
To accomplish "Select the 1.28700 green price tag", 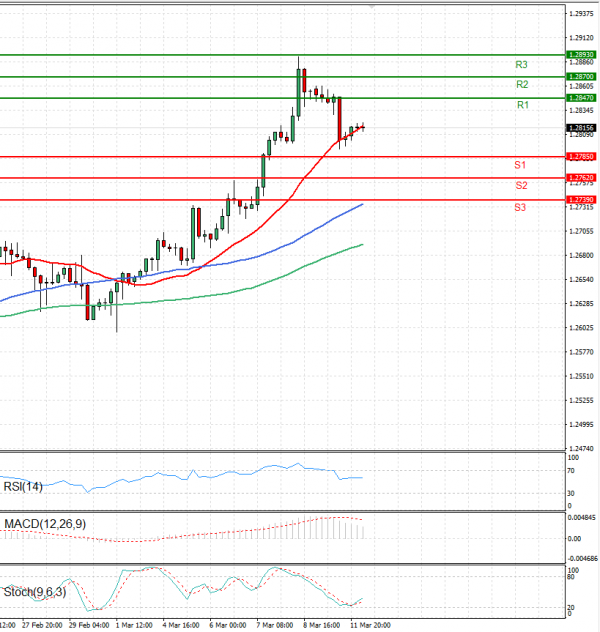I will (581, 76).
